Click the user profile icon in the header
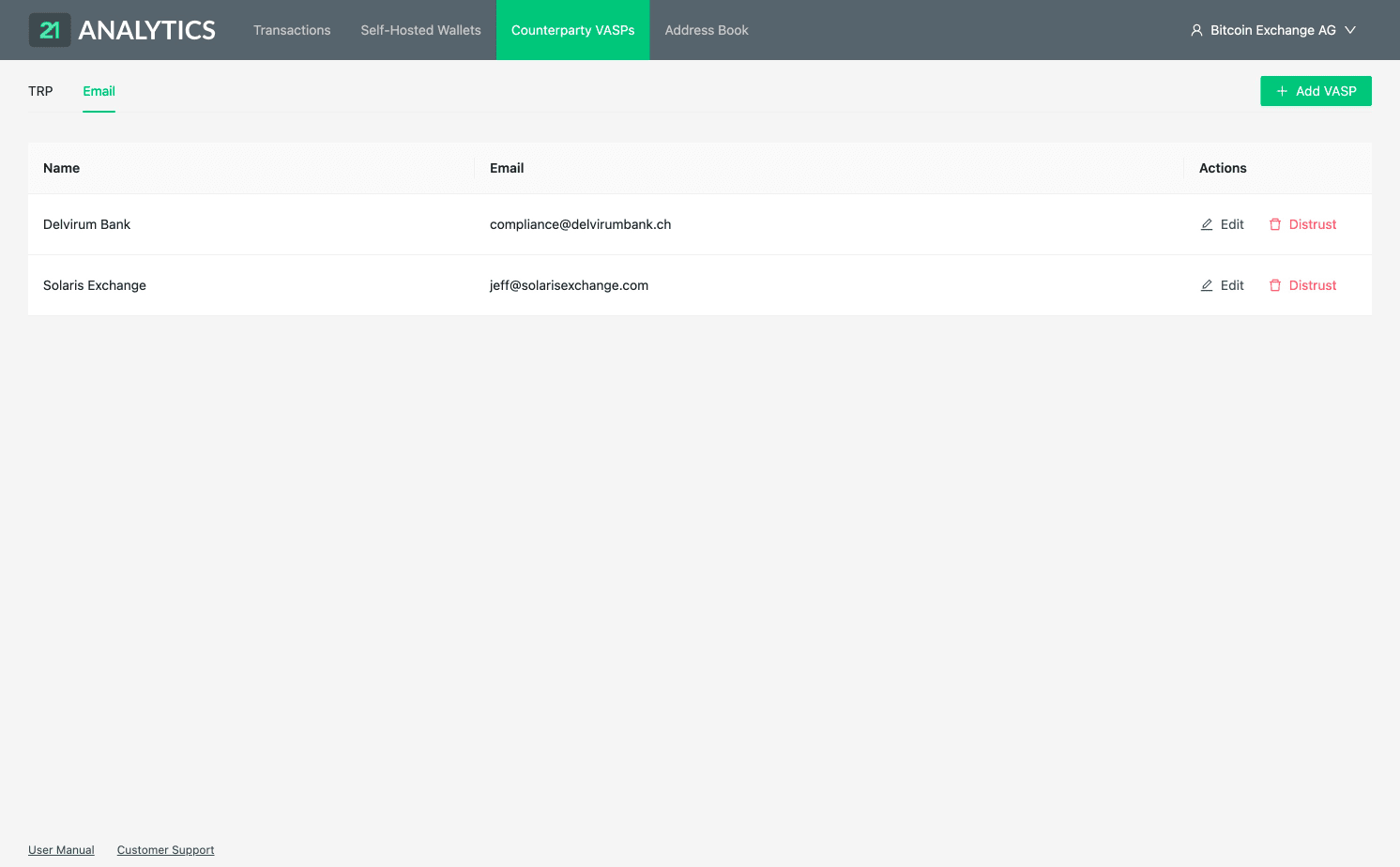 click(1196, 29)
